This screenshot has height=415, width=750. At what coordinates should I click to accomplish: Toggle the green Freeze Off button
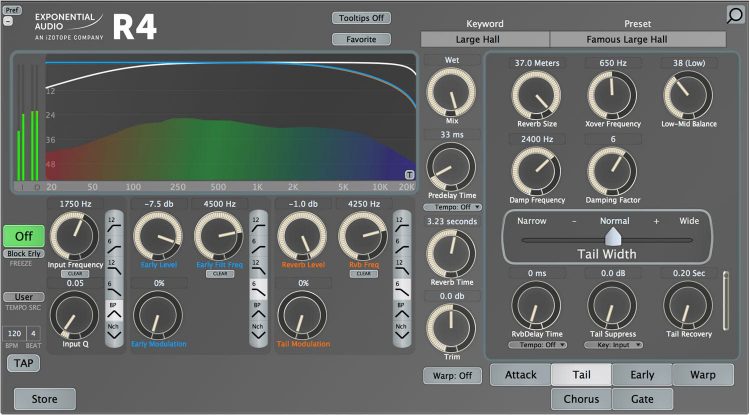[x=24, y=236]
